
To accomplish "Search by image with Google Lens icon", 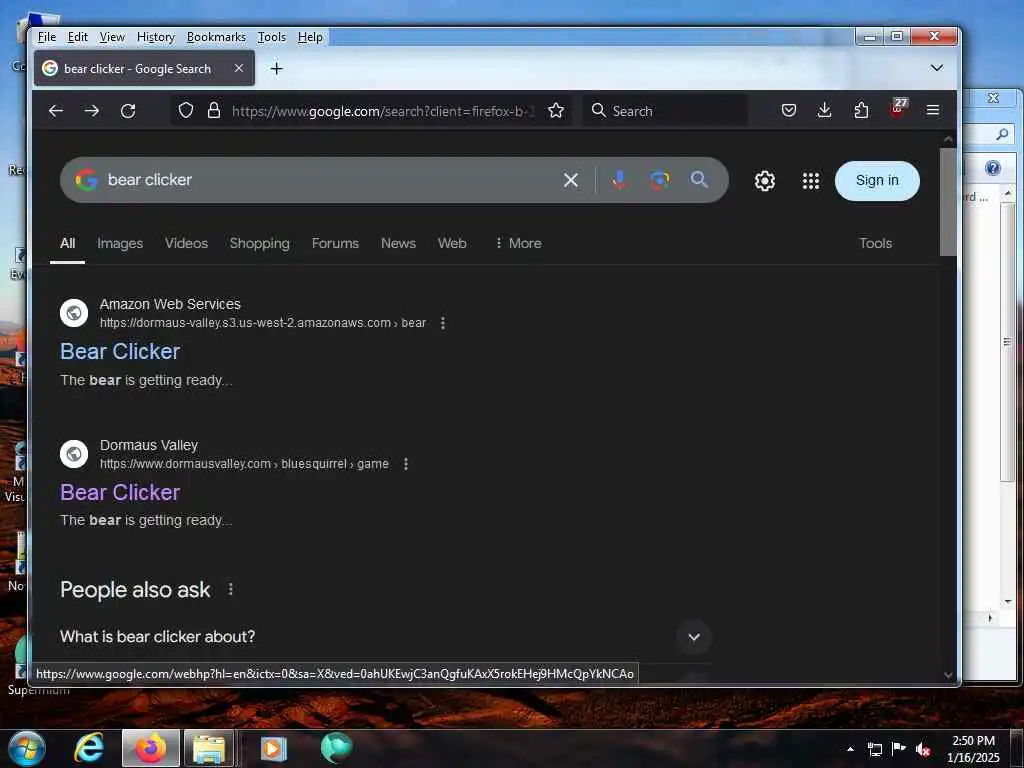I will pos(660,180).
